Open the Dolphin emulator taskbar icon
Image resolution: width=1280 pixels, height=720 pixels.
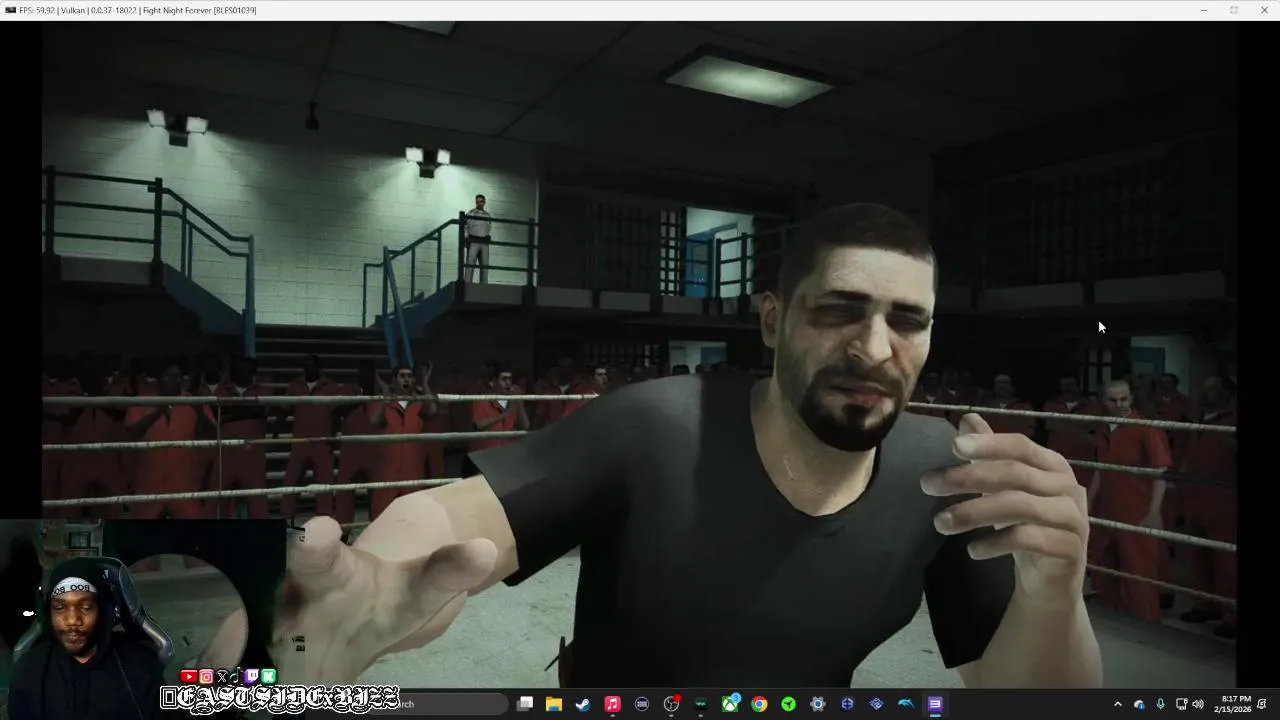click(x=906, y=704)
